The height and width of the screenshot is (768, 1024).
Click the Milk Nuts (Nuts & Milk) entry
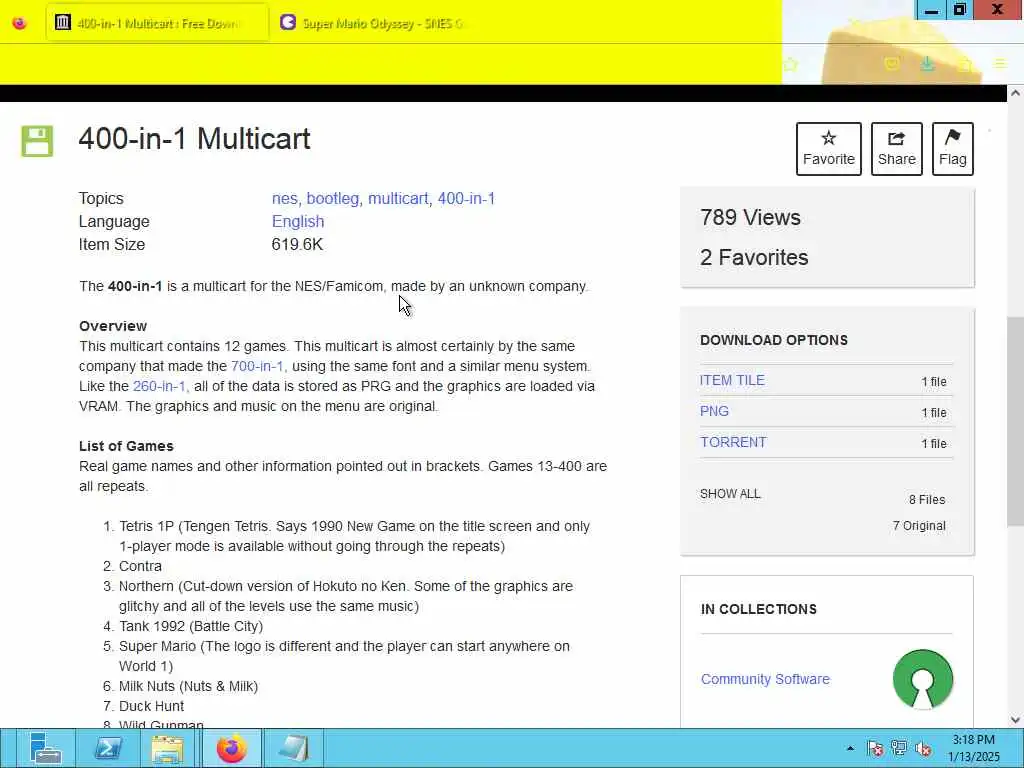tap(188, 686)
